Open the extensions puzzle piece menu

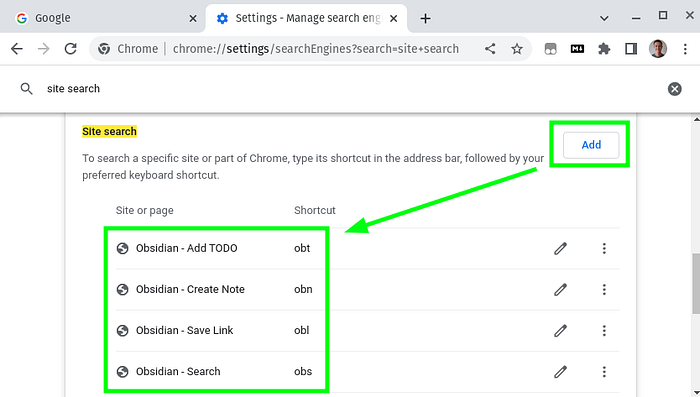click(x=604, y=49)
